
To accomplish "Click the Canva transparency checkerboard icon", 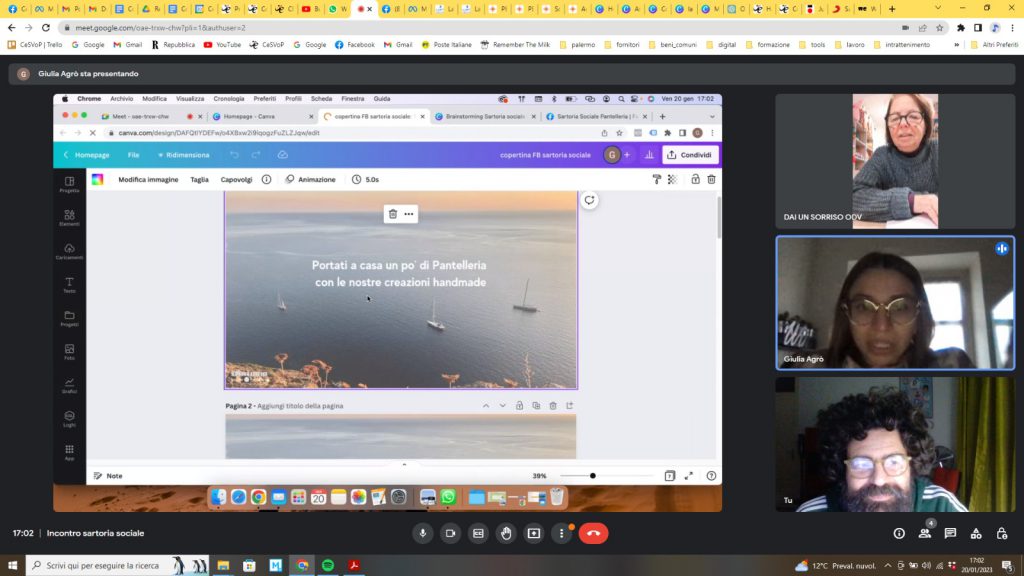I will pyautogui.click(x=673, y=180).
